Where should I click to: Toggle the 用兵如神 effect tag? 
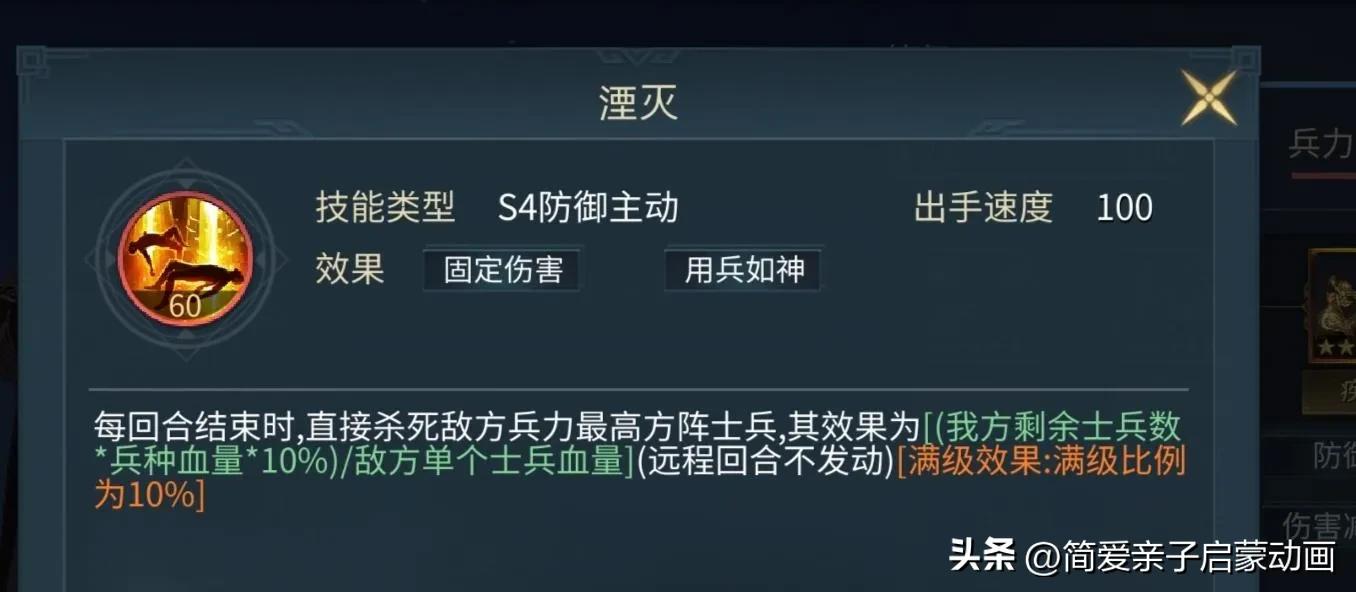[742, 270]
